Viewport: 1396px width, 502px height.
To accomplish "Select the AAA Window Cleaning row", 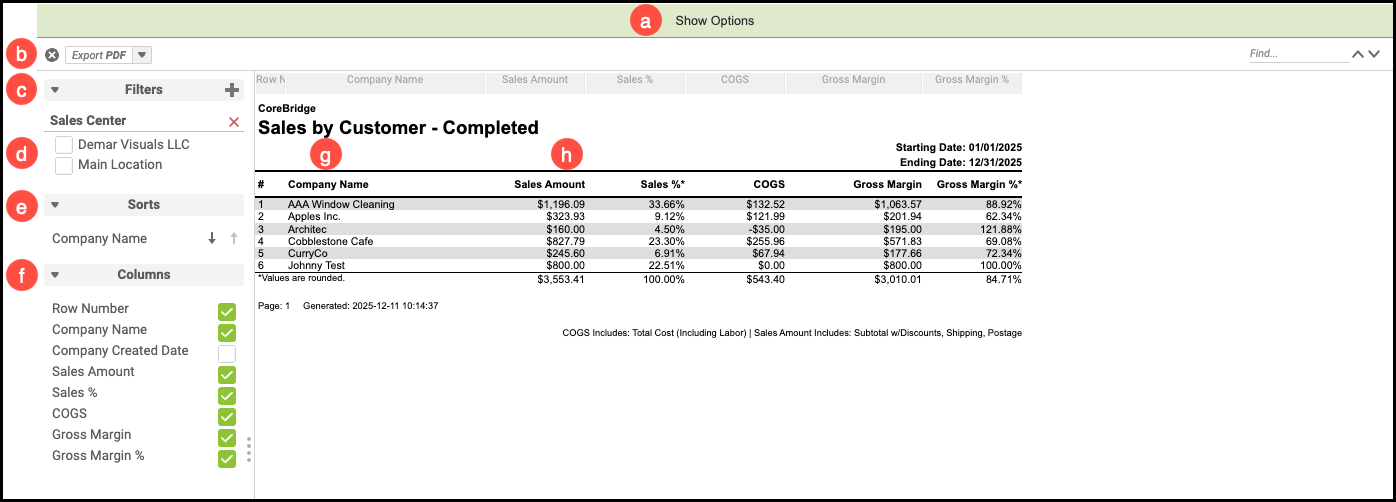I will coord(640,204).
